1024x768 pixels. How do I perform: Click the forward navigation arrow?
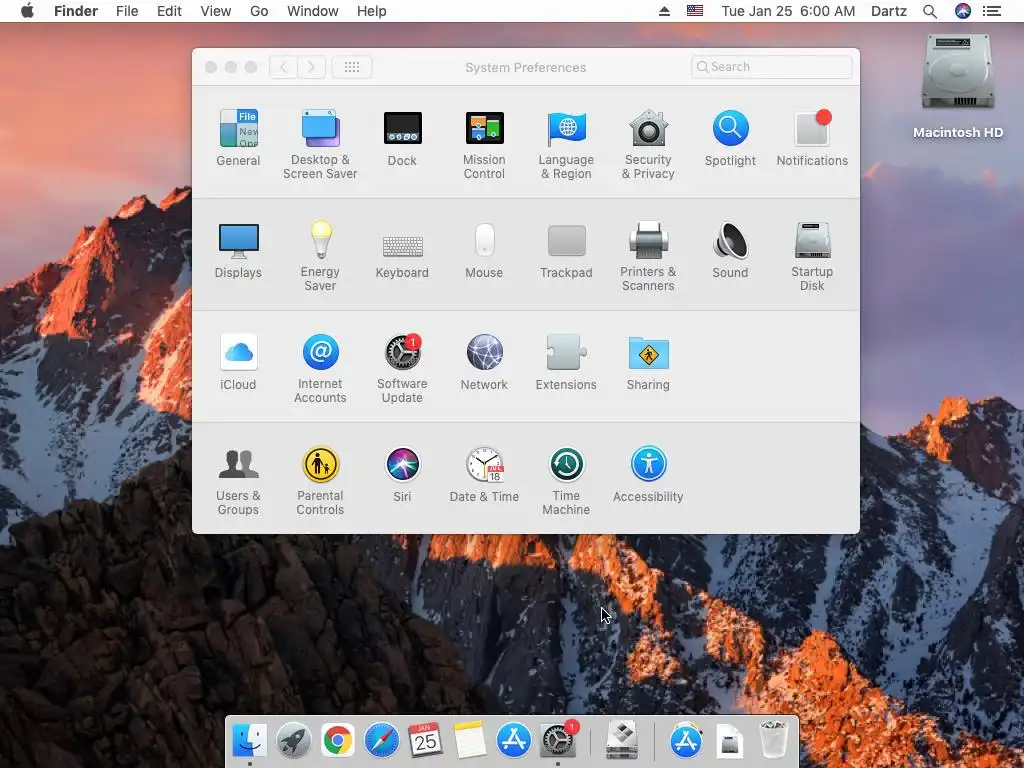(x=312, y=67)
